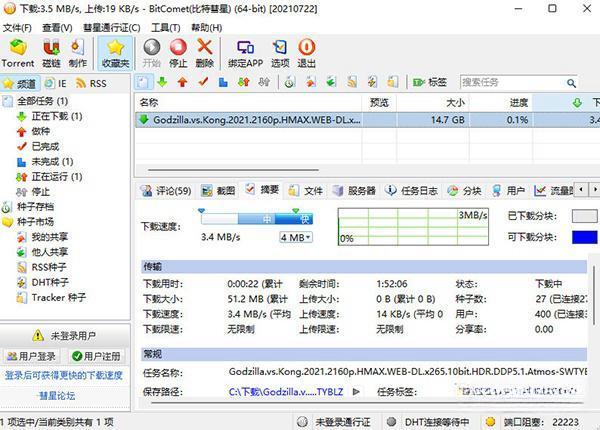600x430 pixels.
Task: Click the 磁链 magnet link icon
Action: pyautogui.click(x=50, y=49)
